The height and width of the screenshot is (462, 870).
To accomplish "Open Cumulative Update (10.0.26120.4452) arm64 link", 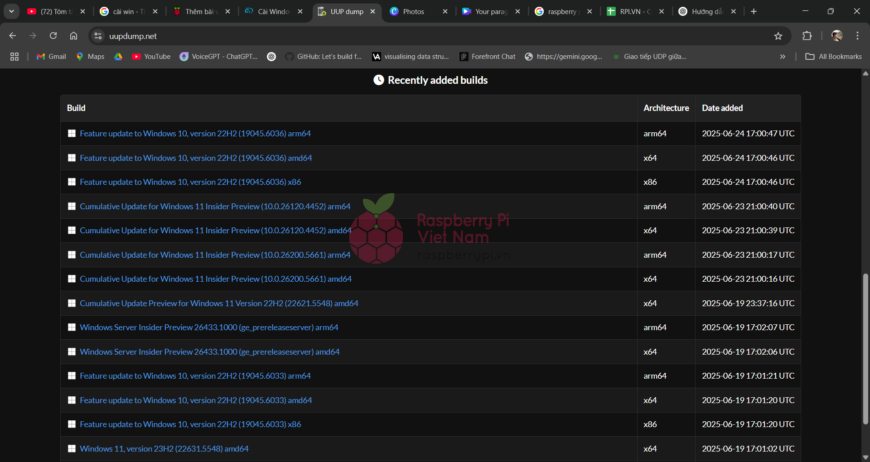I will click(x=215, y=206).
